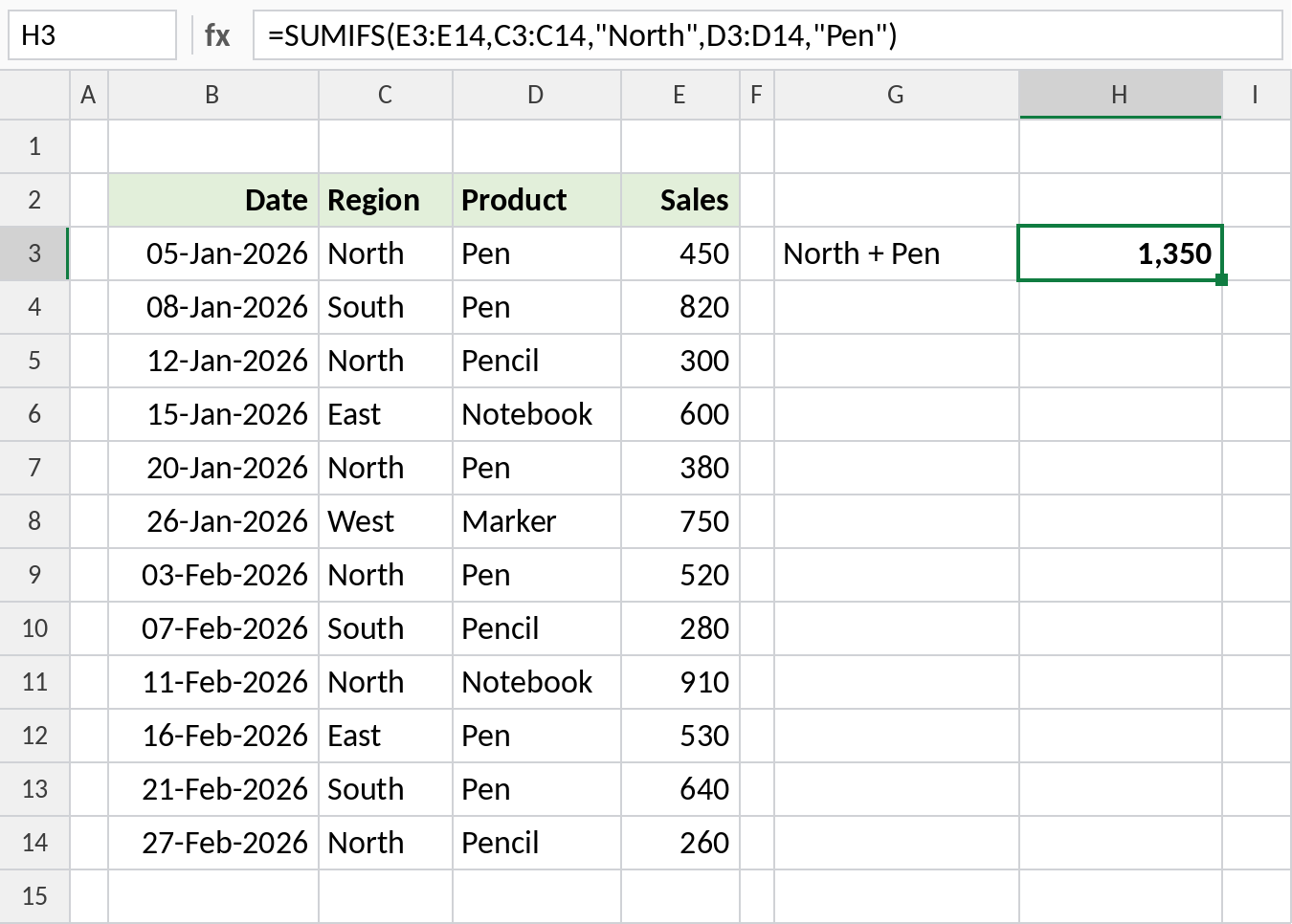Select column I header
Screen dimensions: 1292x924
[1257, 95]
